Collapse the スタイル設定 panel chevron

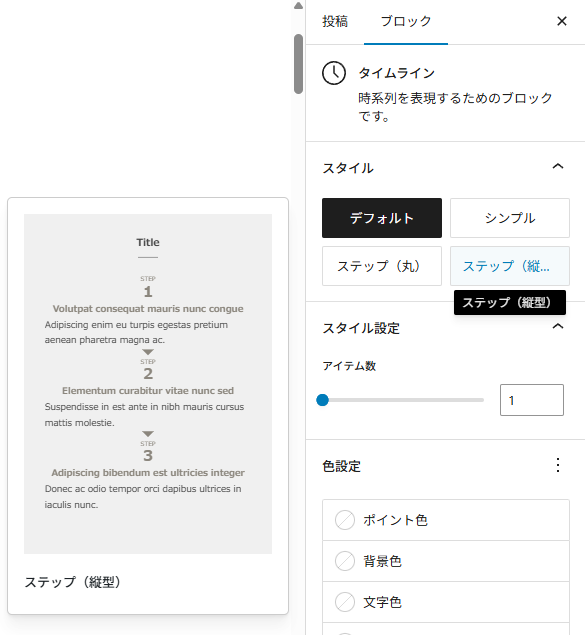[x=558, y=326]
